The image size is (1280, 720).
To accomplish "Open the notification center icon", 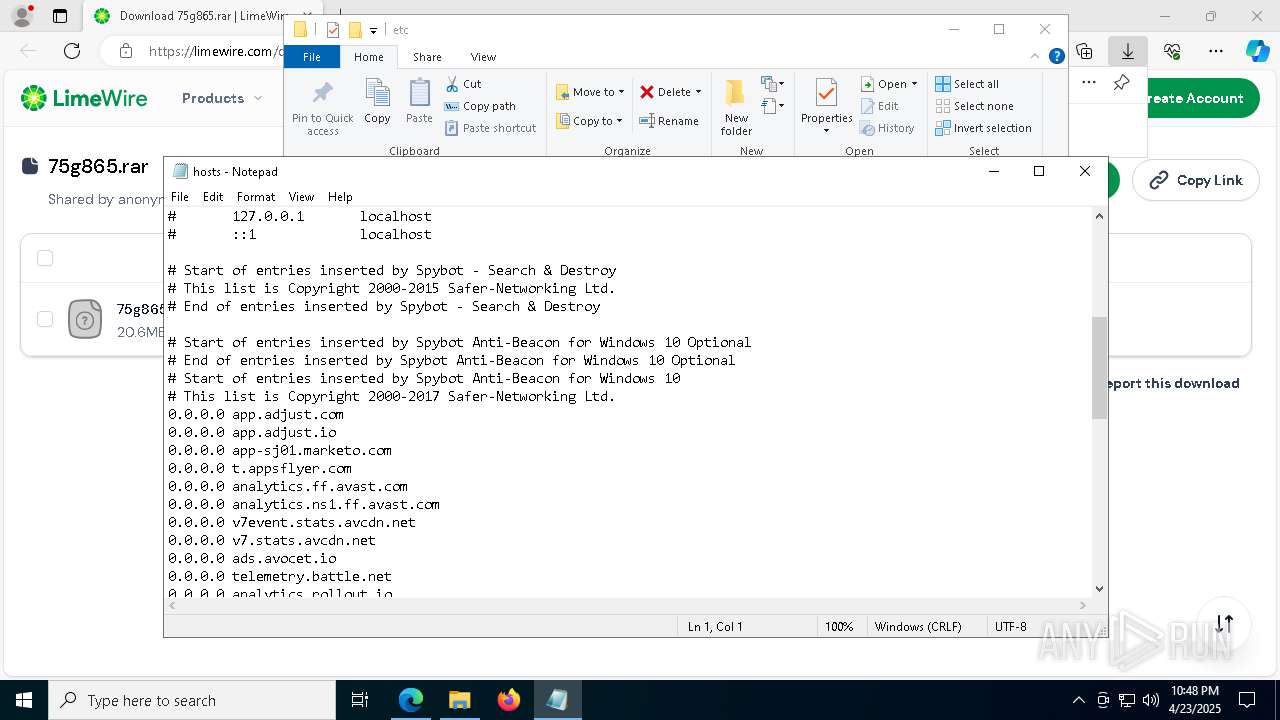I will click(x=1247, y=700).
